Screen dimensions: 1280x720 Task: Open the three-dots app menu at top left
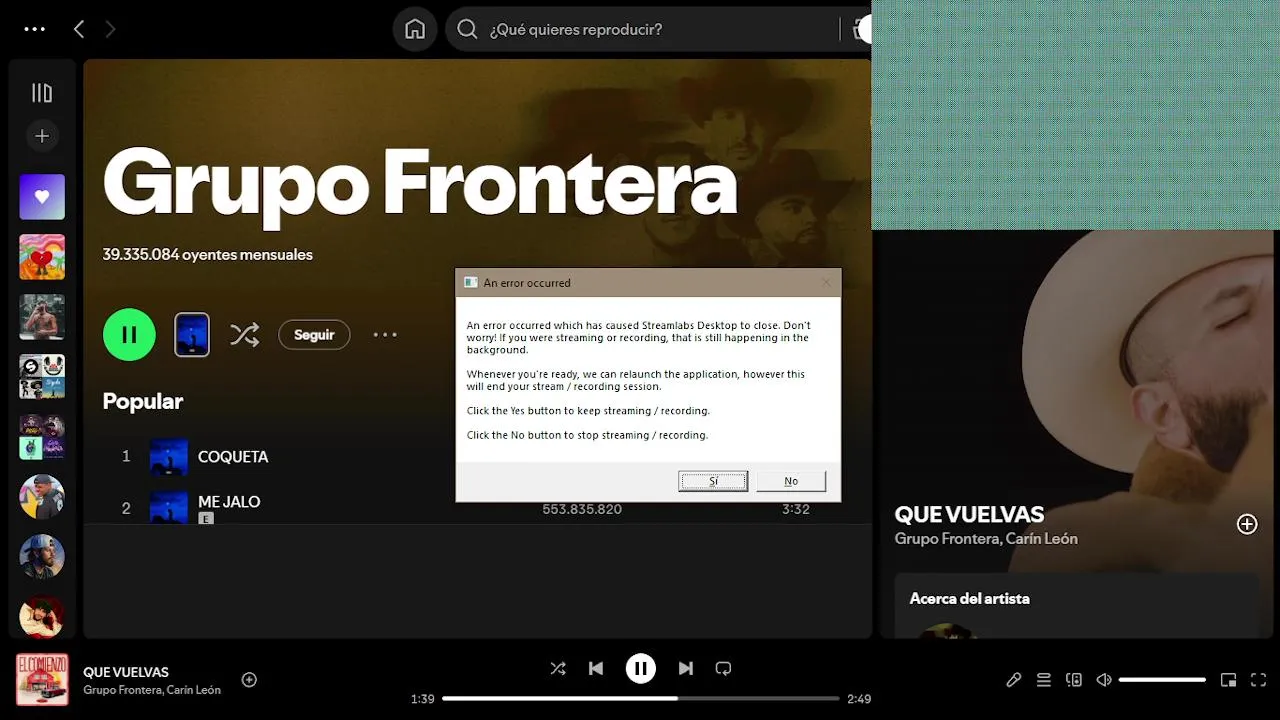pos(35,29)
